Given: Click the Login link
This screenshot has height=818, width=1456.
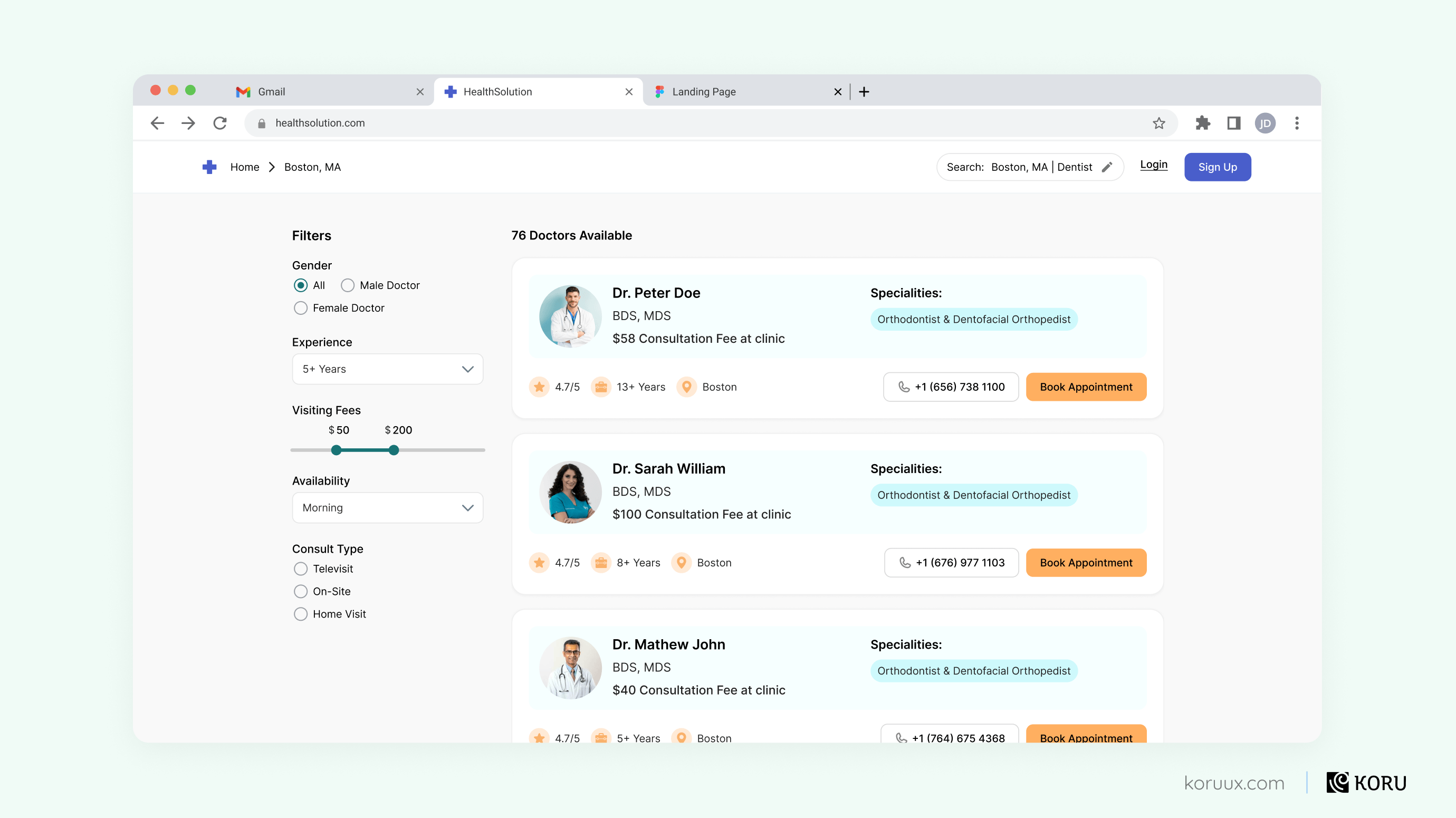Looking at the screenshot, I should click(1153, 165).
